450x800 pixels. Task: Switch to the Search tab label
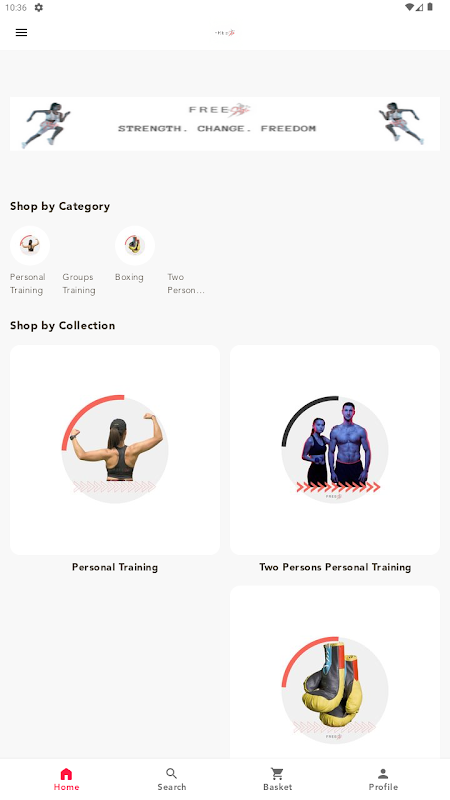point(172,787)
